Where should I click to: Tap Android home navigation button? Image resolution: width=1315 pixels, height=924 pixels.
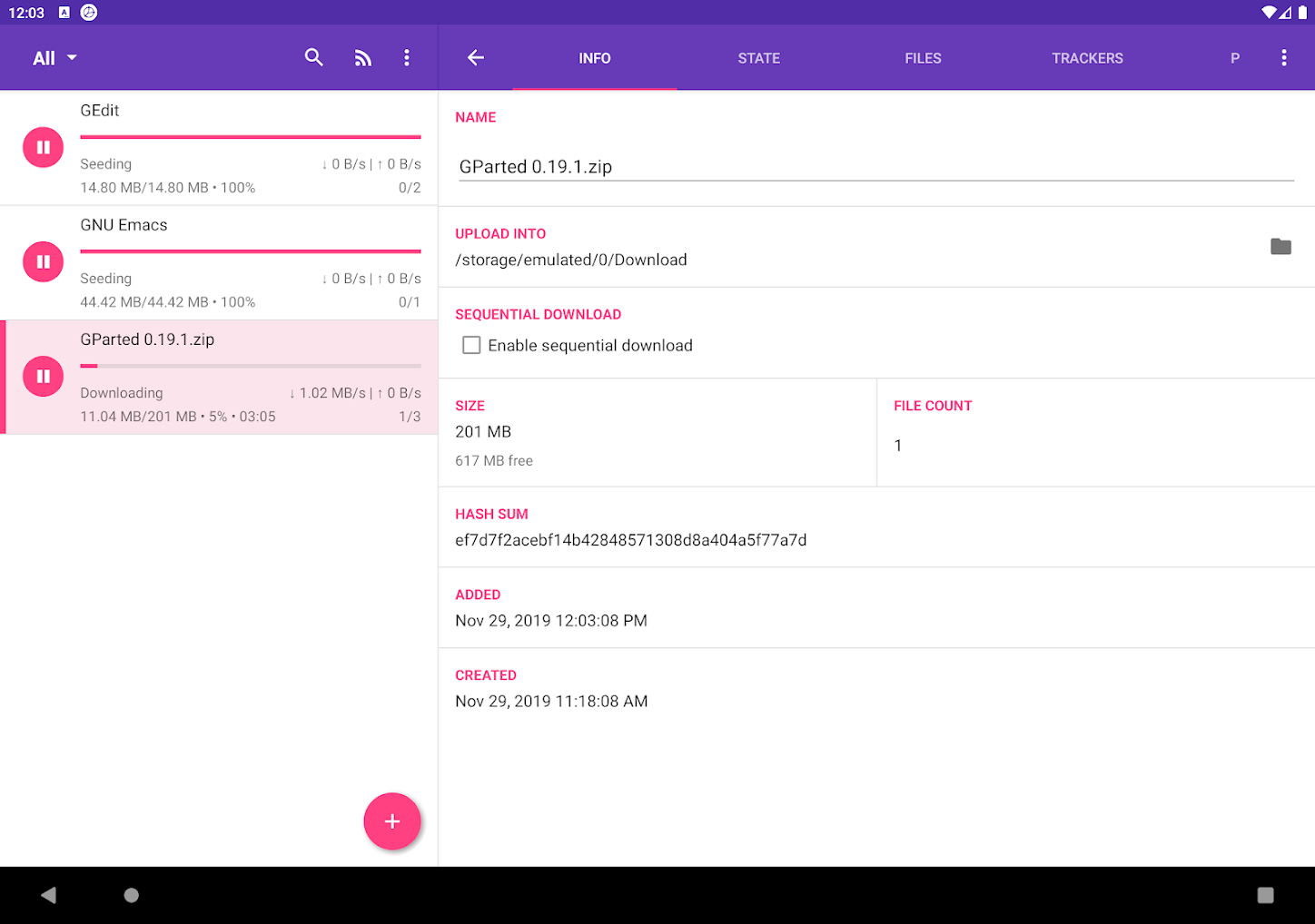pyautogui.click(x=132, y=895)
